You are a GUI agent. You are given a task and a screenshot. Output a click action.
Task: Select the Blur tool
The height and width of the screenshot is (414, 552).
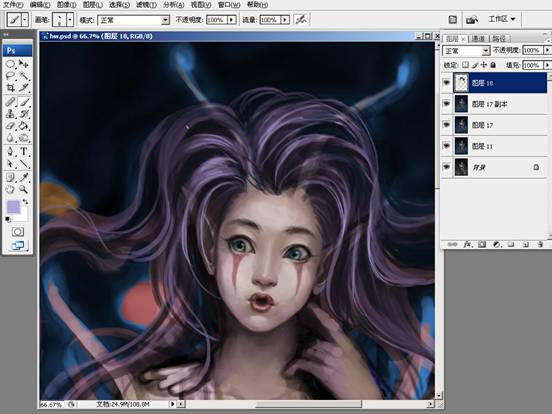(10, 138)
